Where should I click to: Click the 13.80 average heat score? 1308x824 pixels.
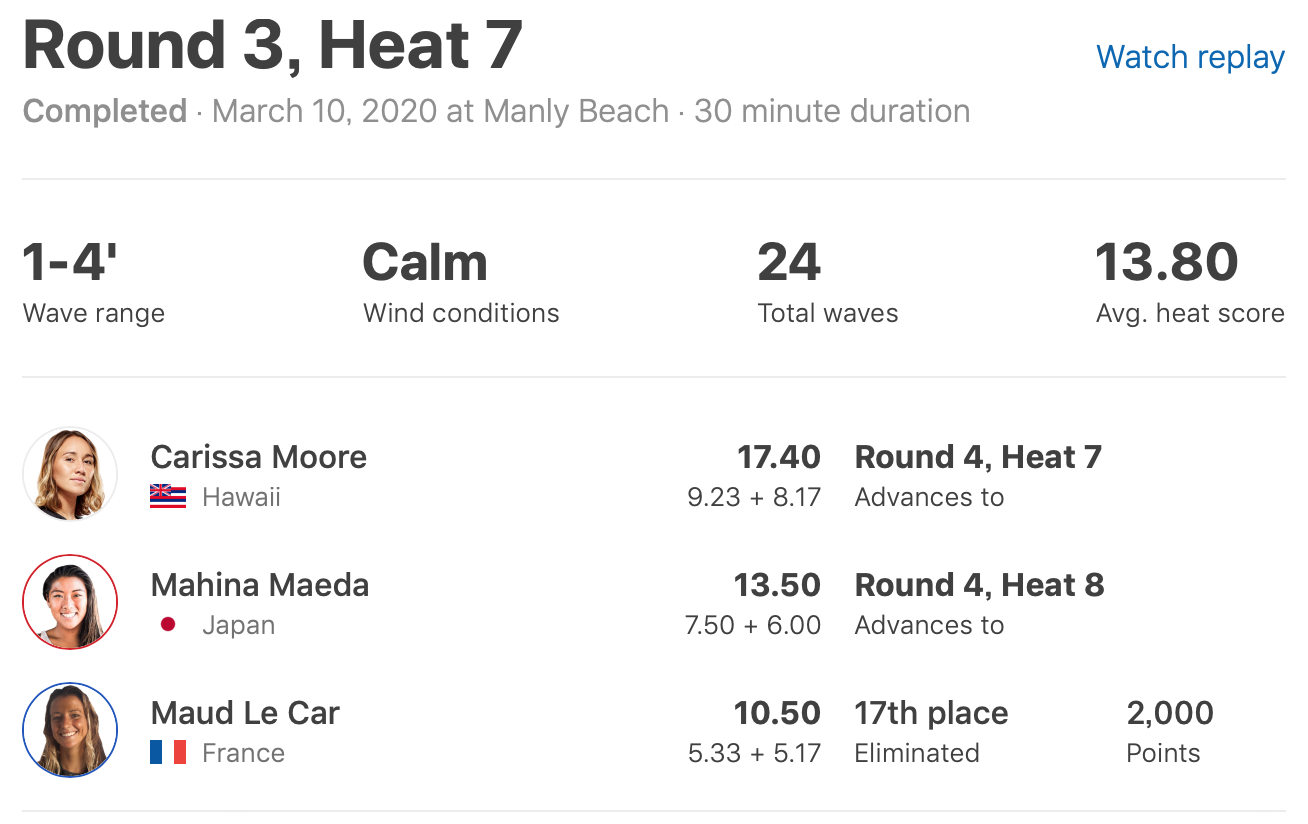(x=1166, y=263)
